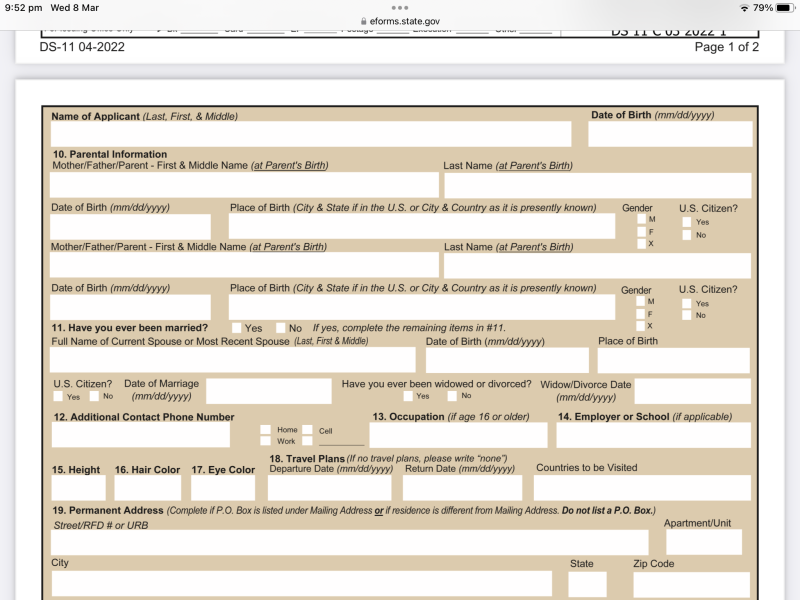Check the Home phone type box
This screenshot has height=600, width=800.
point(265,430)
